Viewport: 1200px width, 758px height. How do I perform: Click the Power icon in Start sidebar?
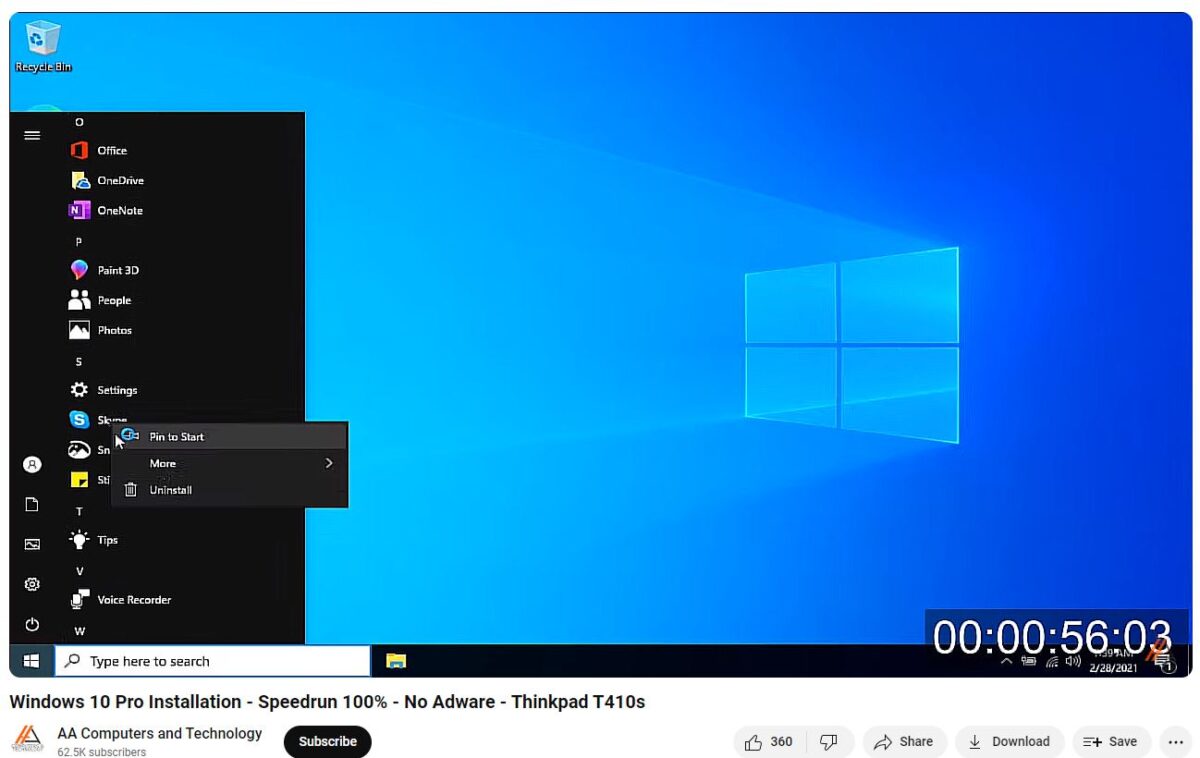pyautogui.click(x=32, y=624)
